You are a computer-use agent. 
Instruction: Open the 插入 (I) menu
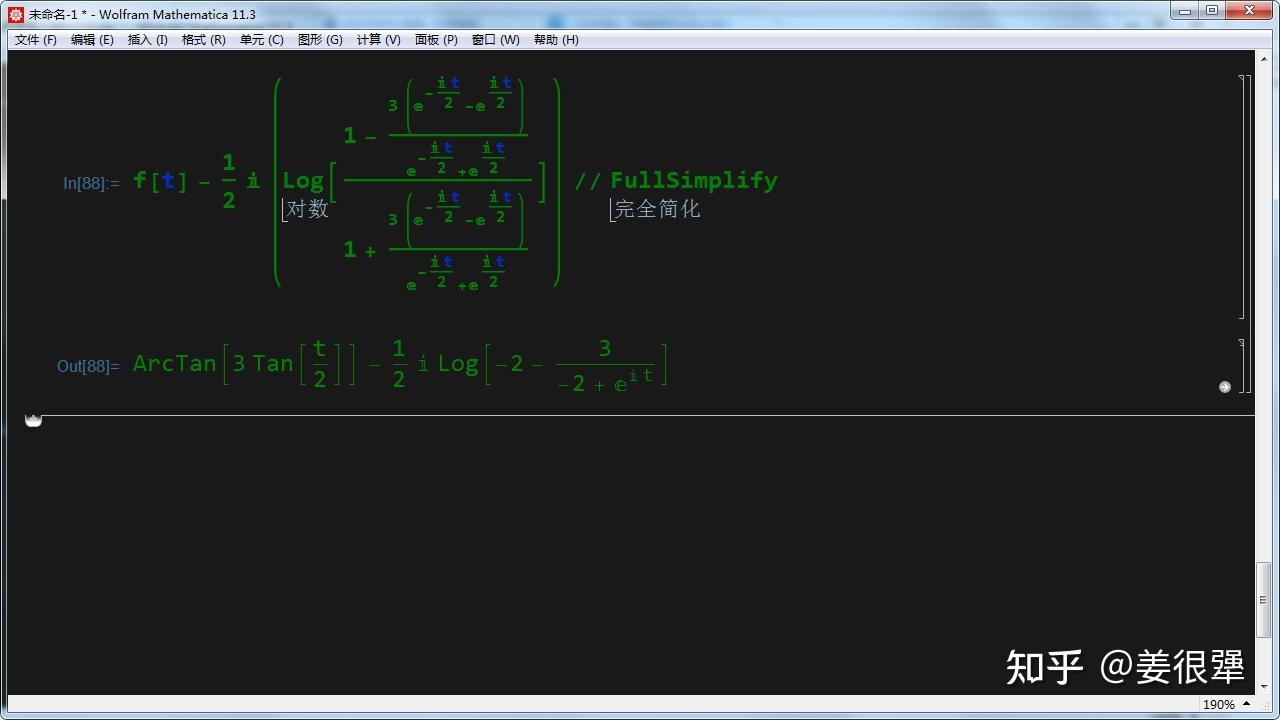148,40
